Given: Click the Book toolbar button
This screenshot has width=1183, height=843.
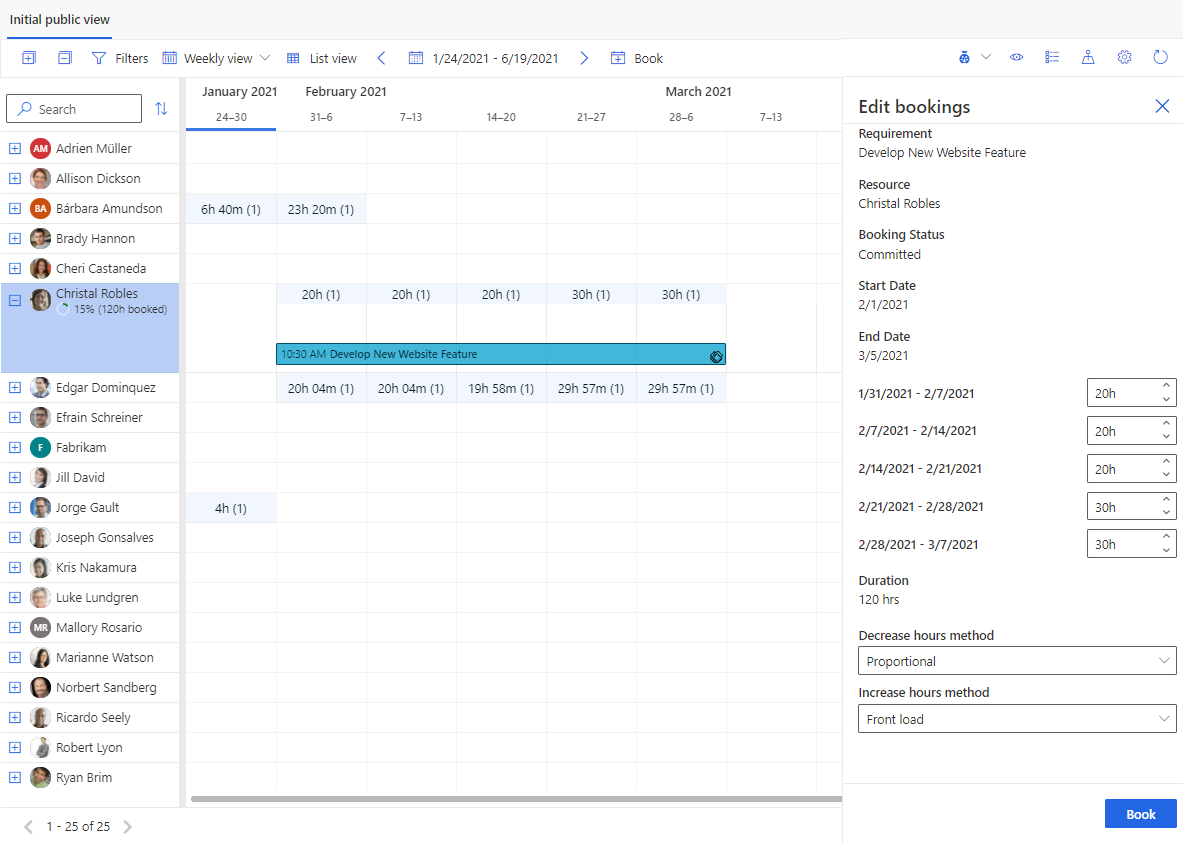Looking at the screenshot, I should click(x=637, y=58).
